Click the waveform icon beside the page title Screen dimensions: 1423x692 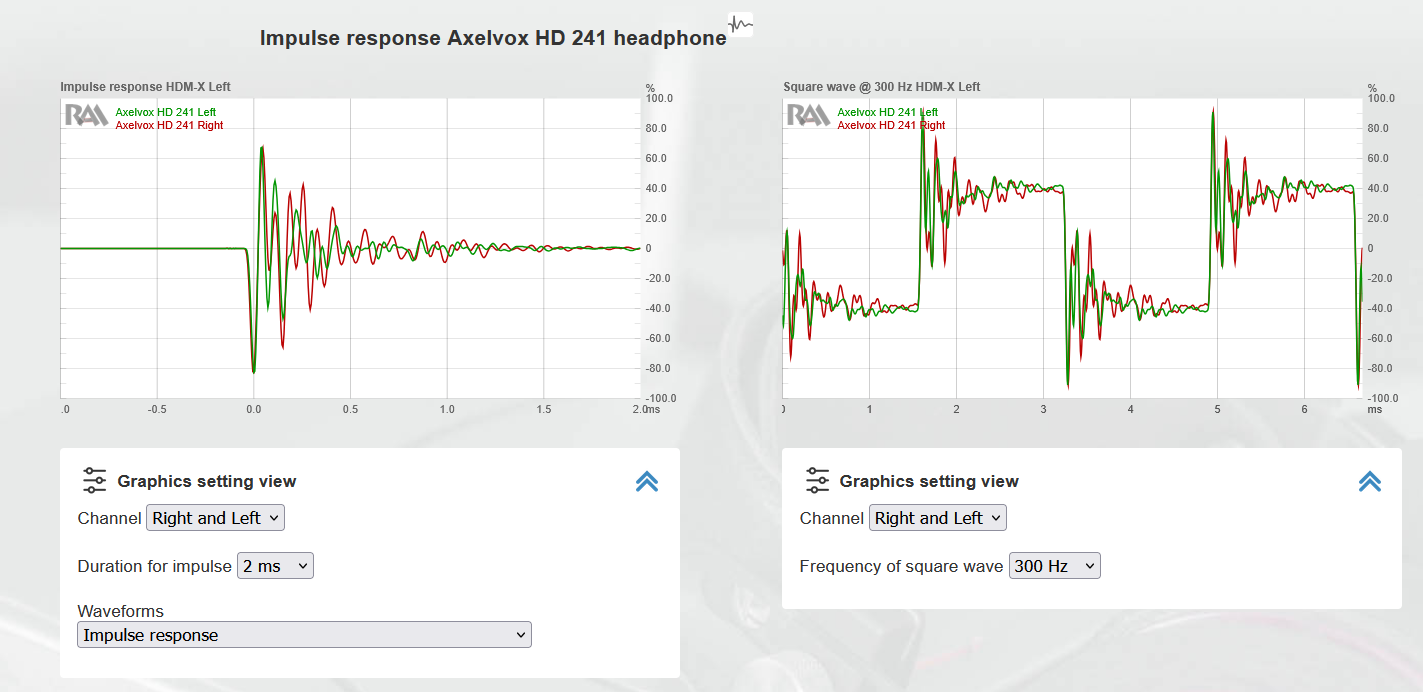(x=740, y=24)
